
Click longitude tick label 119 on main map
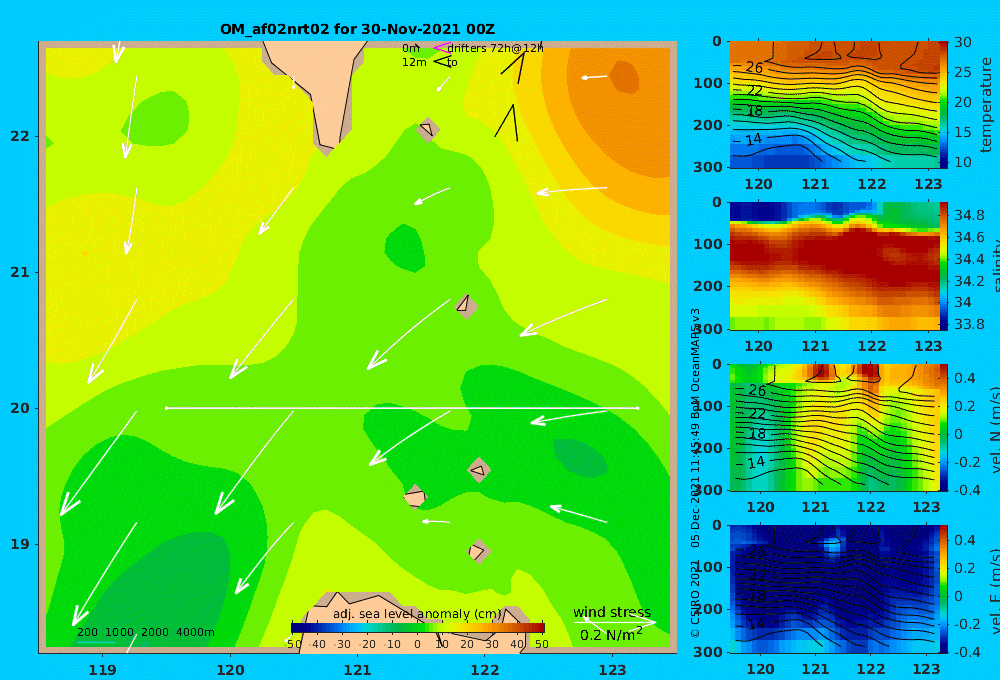pyautogui.click(x=102, y=670)
